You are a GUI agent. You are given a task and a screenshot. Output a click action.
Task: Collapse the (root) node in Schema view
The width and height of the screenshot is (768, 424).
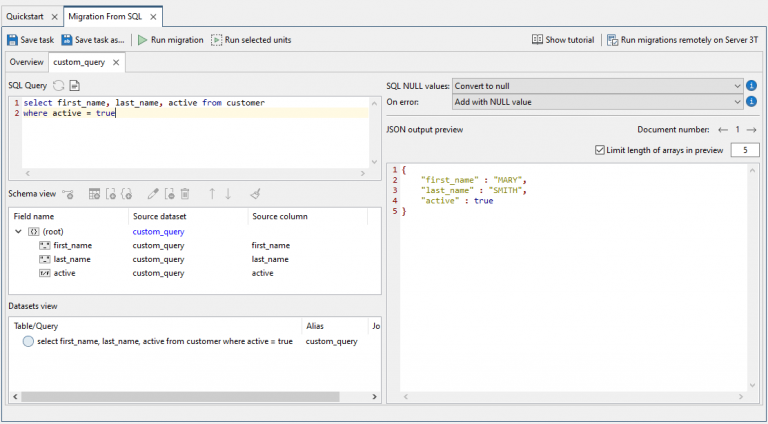coord(18,231)
